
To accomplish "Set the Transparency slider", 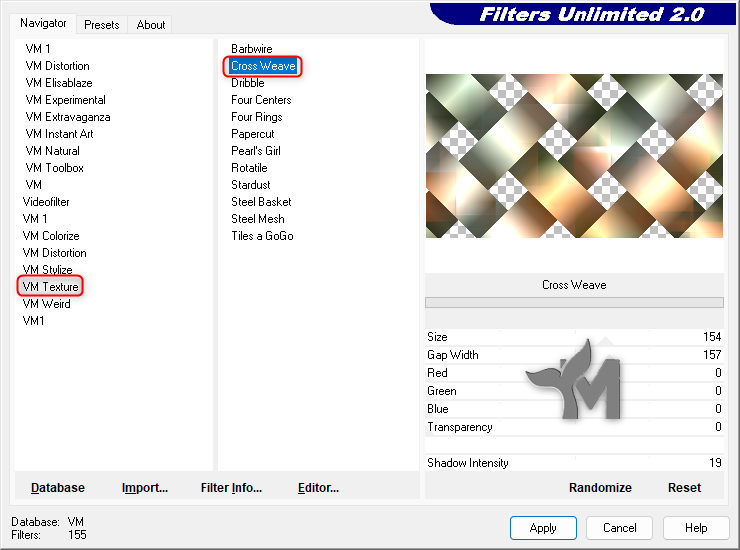I will click(x=574, y=427).
